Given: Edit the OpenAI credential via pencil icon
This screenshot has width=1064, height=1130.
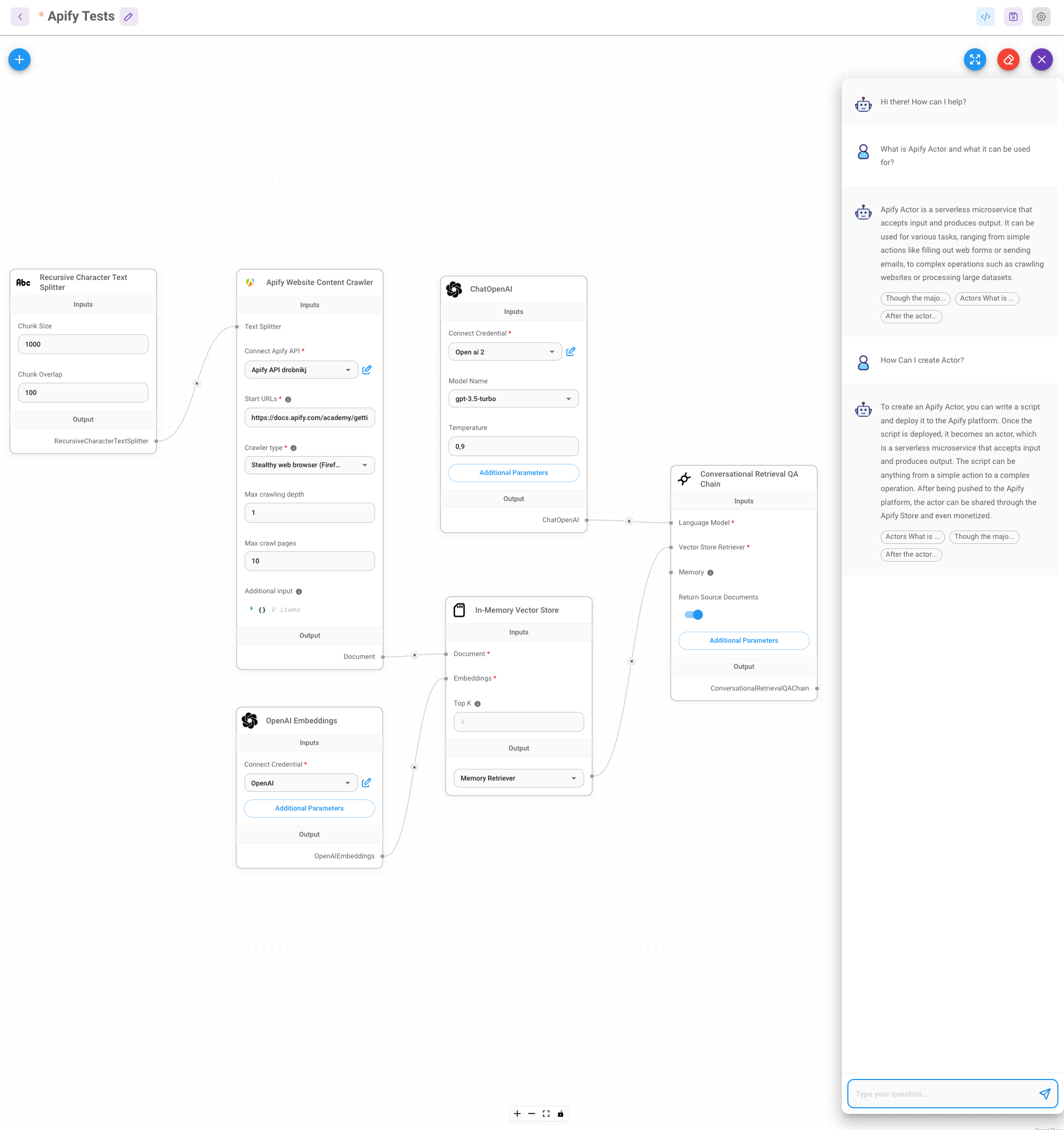Looking at the screenshot, I should point(367,782).
